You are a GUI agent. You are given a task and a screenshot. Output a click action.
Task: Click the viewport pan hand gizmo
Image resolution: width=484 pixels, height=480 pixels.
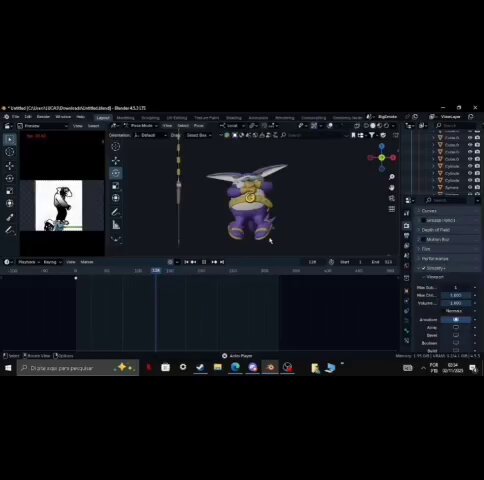pos(392,188)
